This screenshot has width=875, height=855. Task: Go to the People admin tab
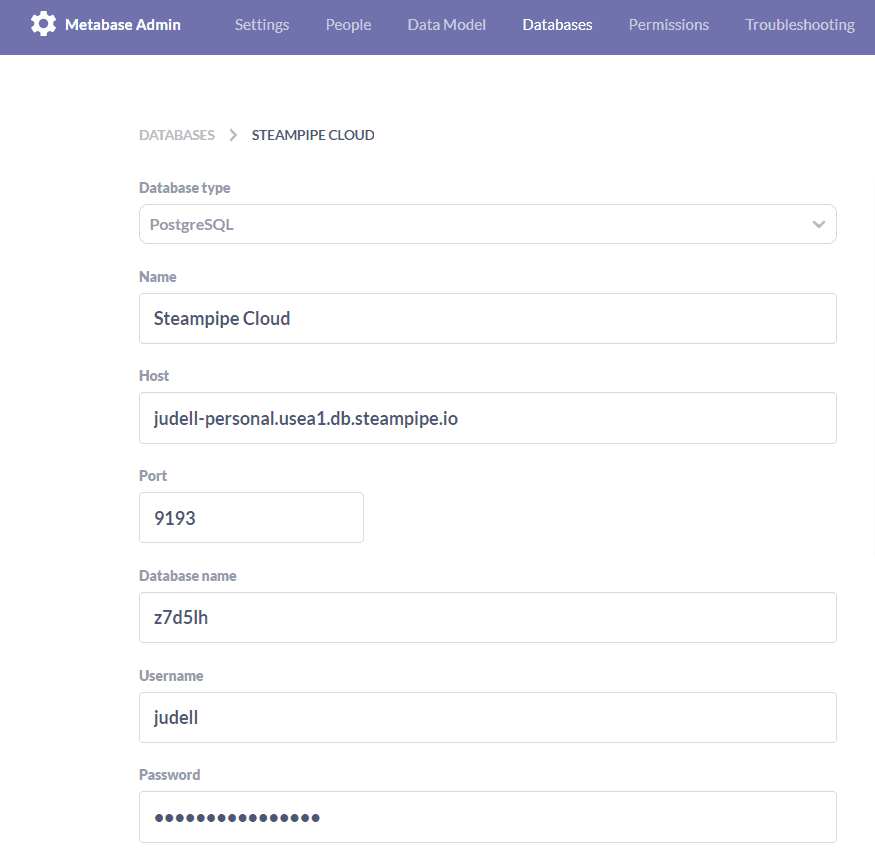(x=348, y=25)
